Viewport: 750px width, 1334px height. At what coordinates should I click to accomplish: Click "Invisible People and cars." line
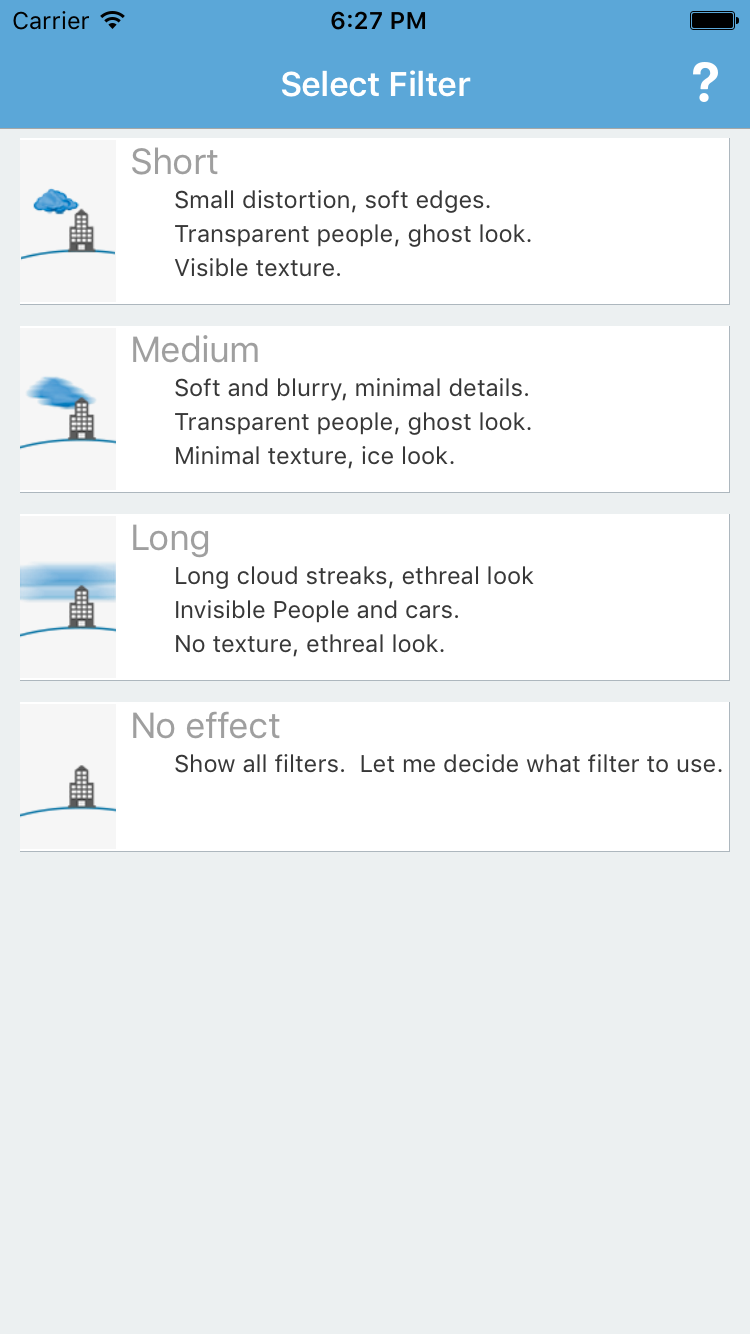(316, 610)
